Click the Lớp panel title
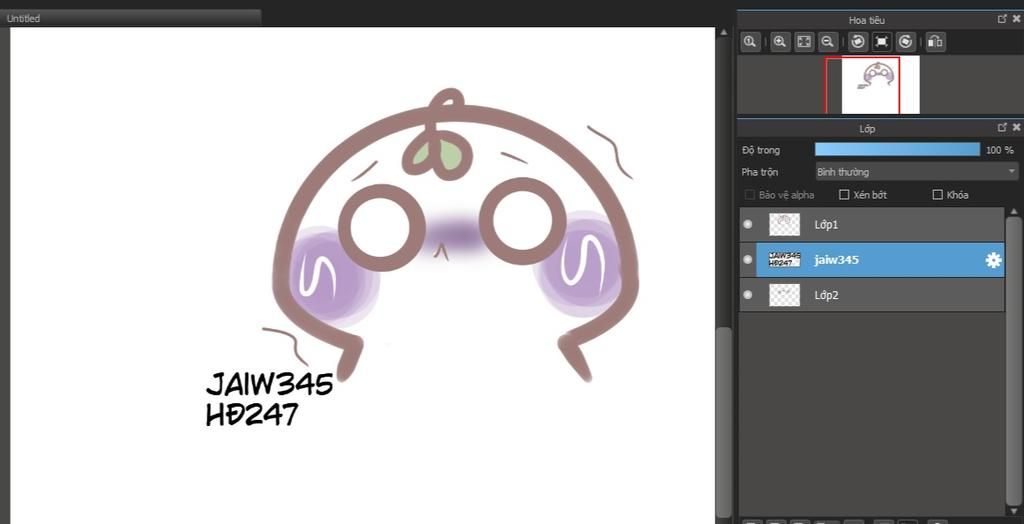Image resolution: width=1024 pixels, height=524 pixels. pyautogui.click(x=867, y=129)
